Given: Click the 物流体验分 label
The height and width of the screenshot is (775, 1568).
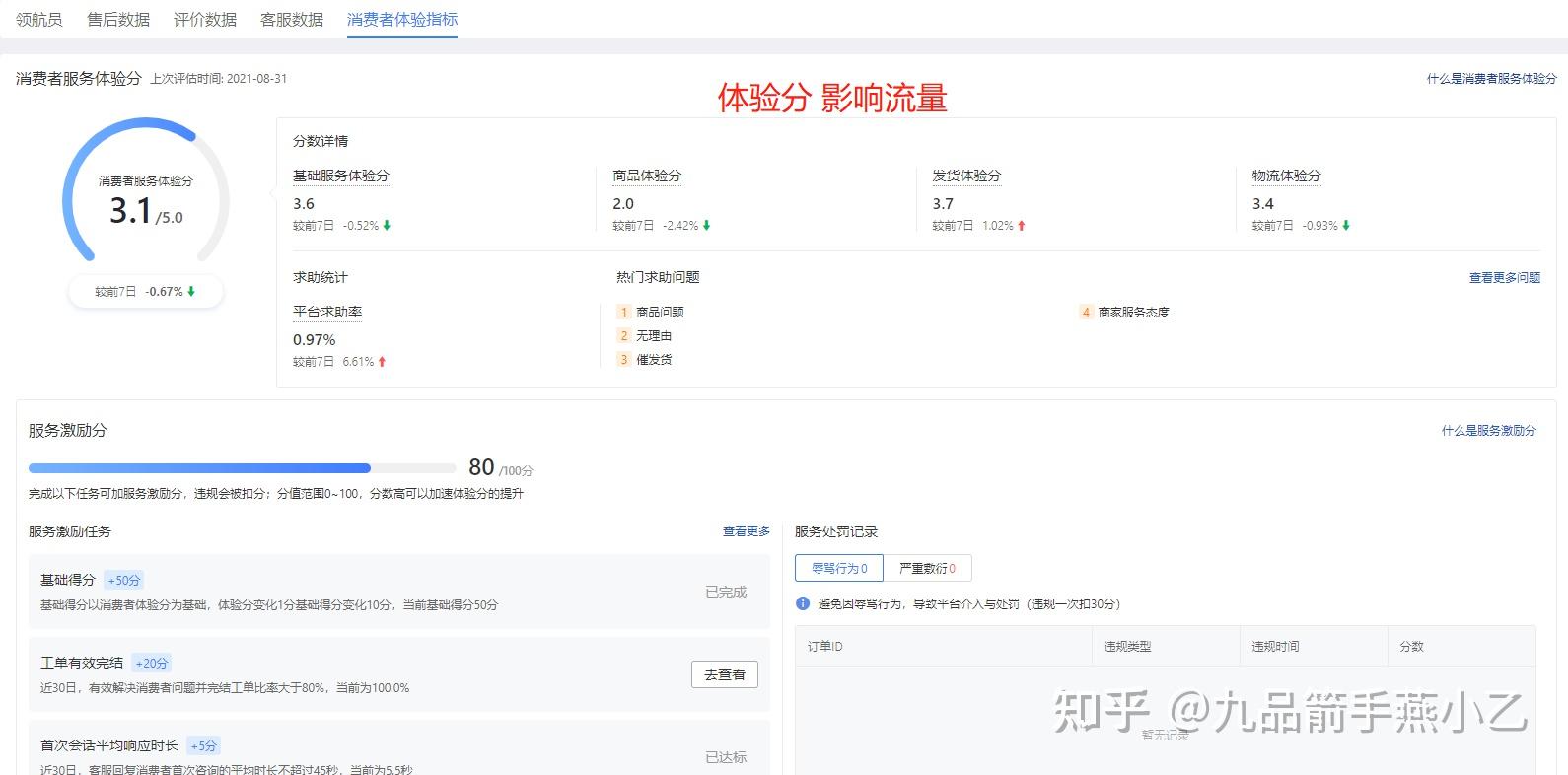Looking at the screenshot, I should click(1286, 176).
